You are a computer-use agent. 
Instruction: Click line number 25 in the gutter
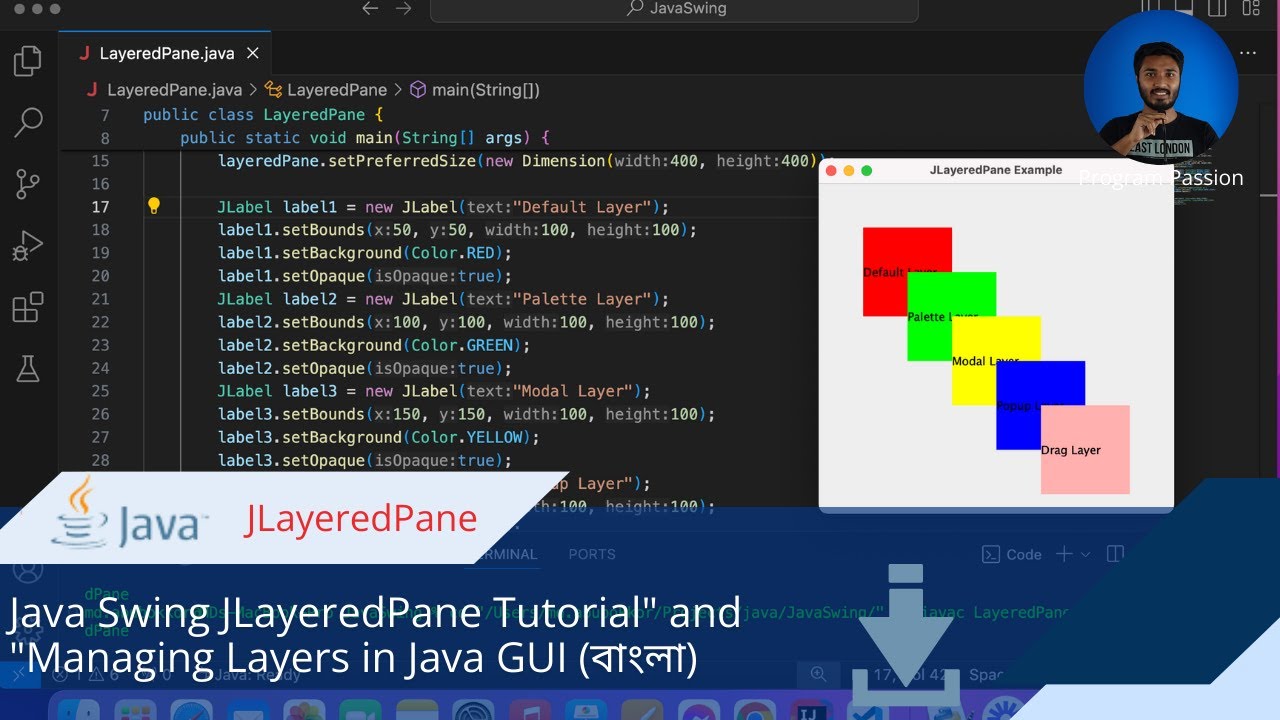(x=100, y=391)
